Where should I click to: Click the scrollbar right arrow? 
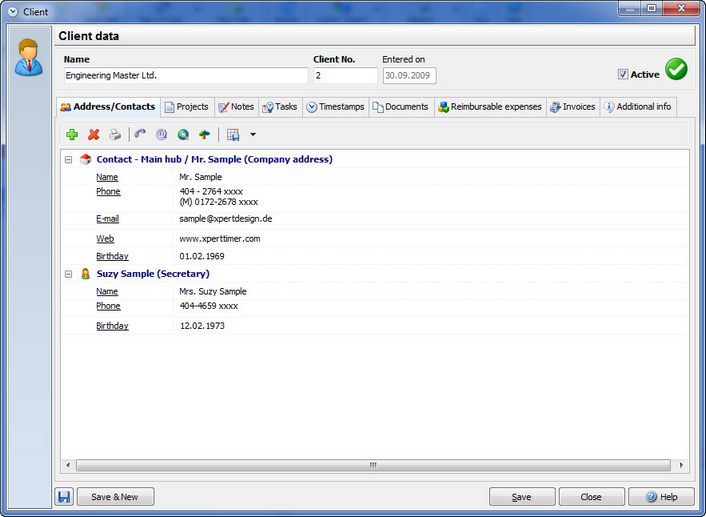point(681,465)
